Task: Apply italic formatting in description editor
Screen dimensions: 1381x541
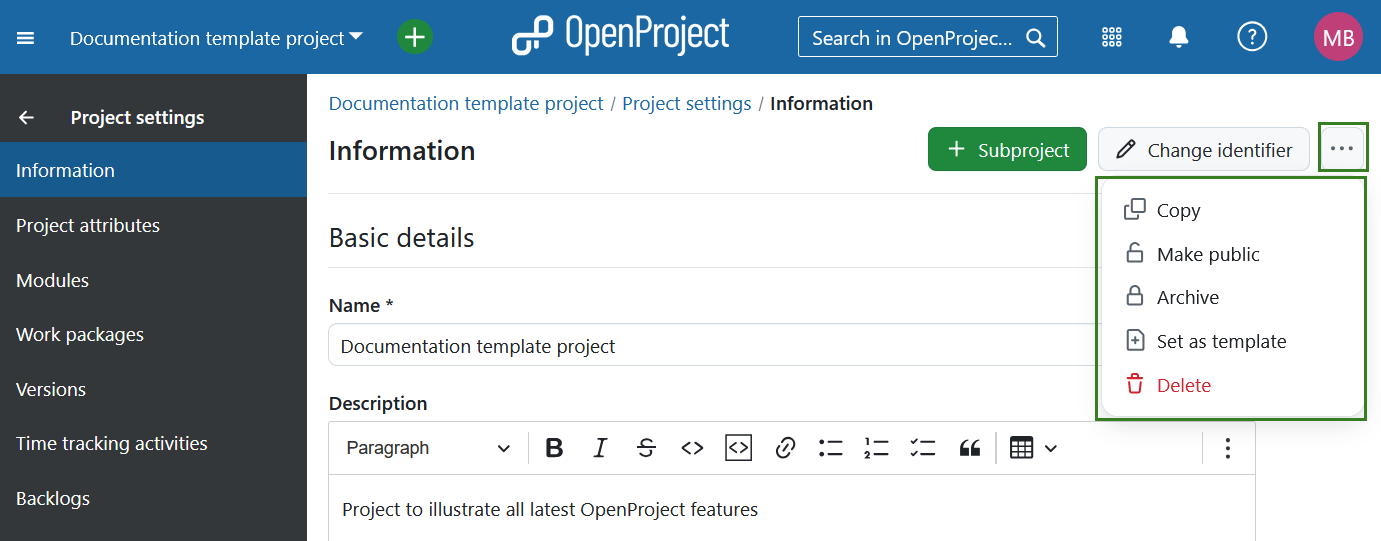Action: [x=600, y=448]
